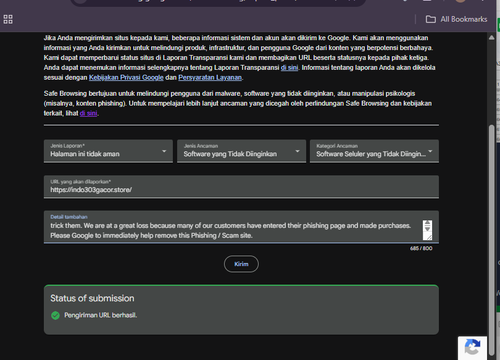The width and height of the screenshot is (500, 360).
Task: Click the 'Pengiriman URL berhasil.' message
Action: click(100, 315)
